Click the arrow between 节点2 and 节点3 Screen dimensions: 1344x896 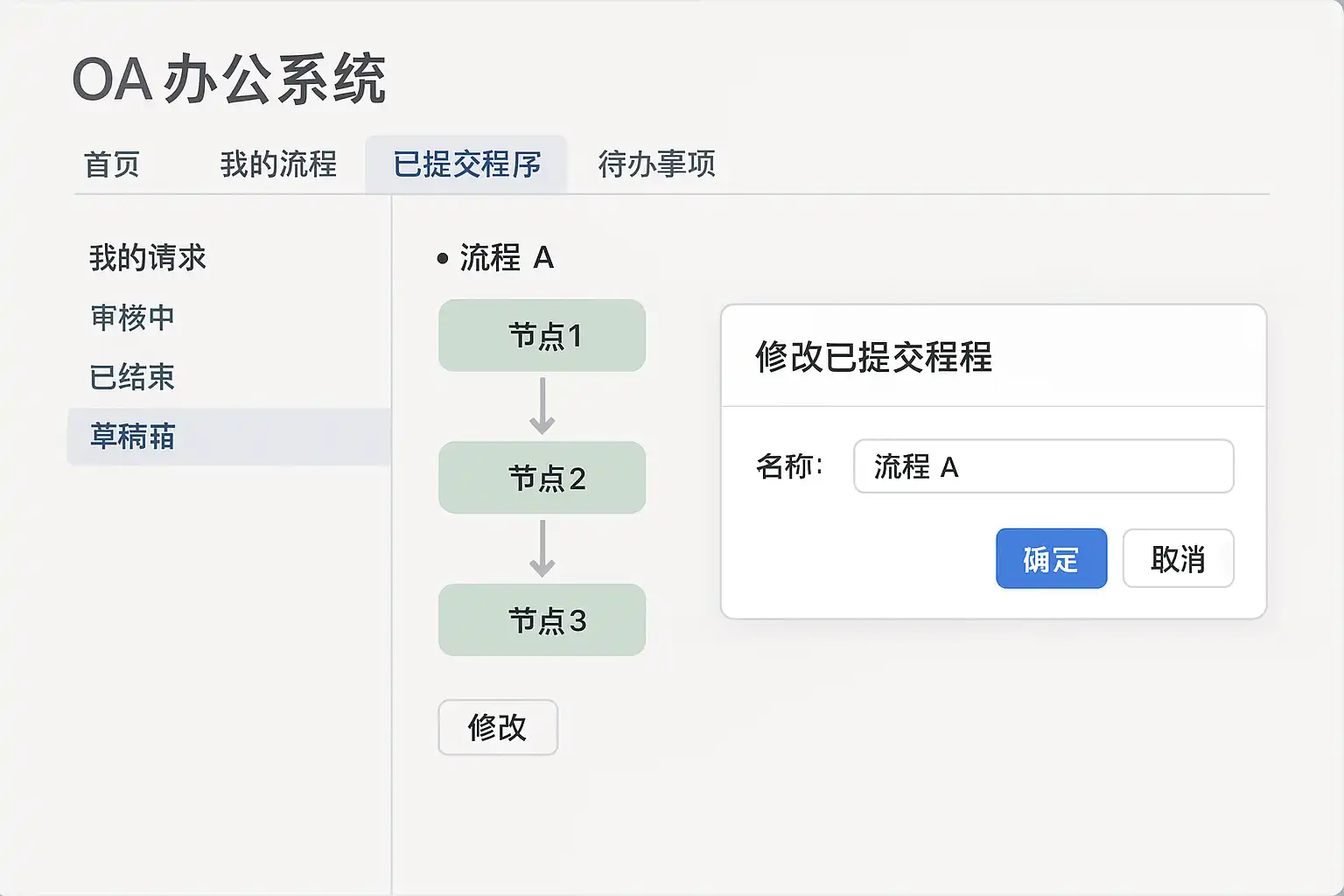[x=542, y=549]
